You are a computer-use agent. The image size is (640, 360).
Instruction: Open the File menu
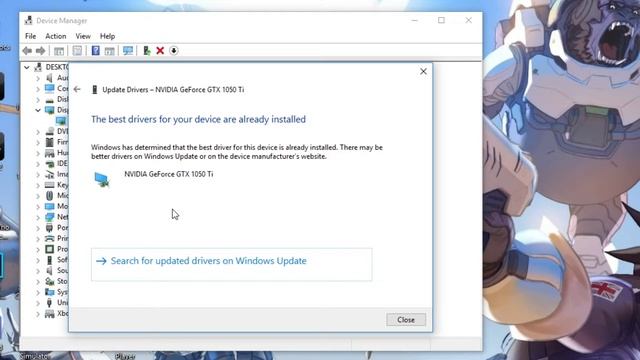coord(31,36)
